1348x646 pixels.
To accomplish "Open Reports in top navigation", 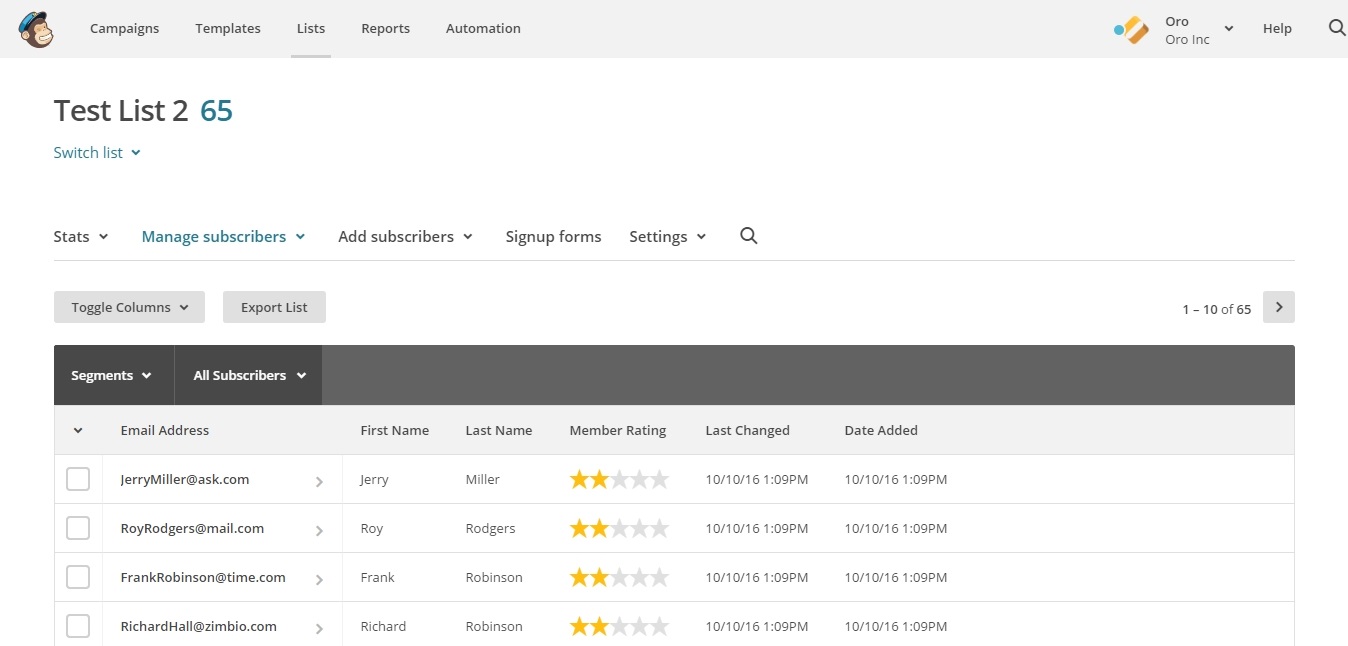I will (385, 28).
